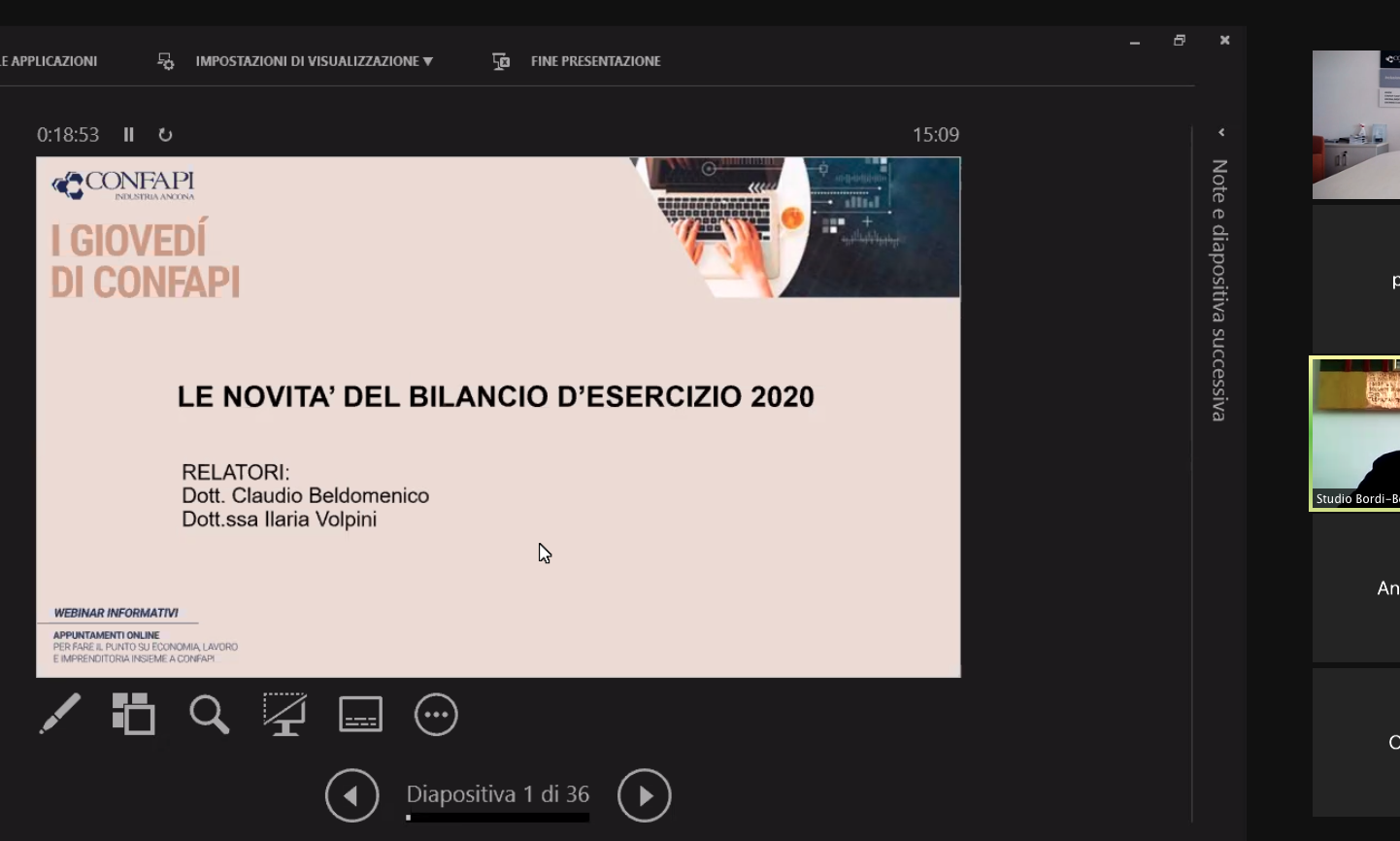Screen dimensions: 1400x841
Task: Select the pen annotation tool
Action: coord(60,715)
